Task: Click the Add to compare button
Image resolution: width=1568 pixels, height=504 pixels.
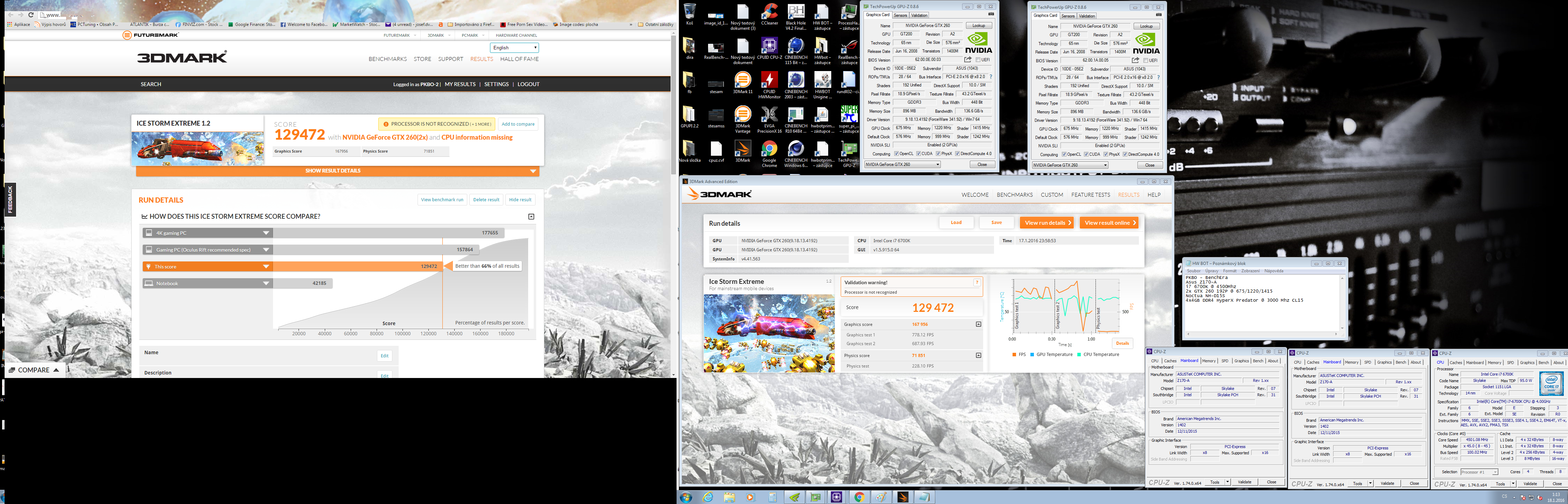Action: pos(518,124)
